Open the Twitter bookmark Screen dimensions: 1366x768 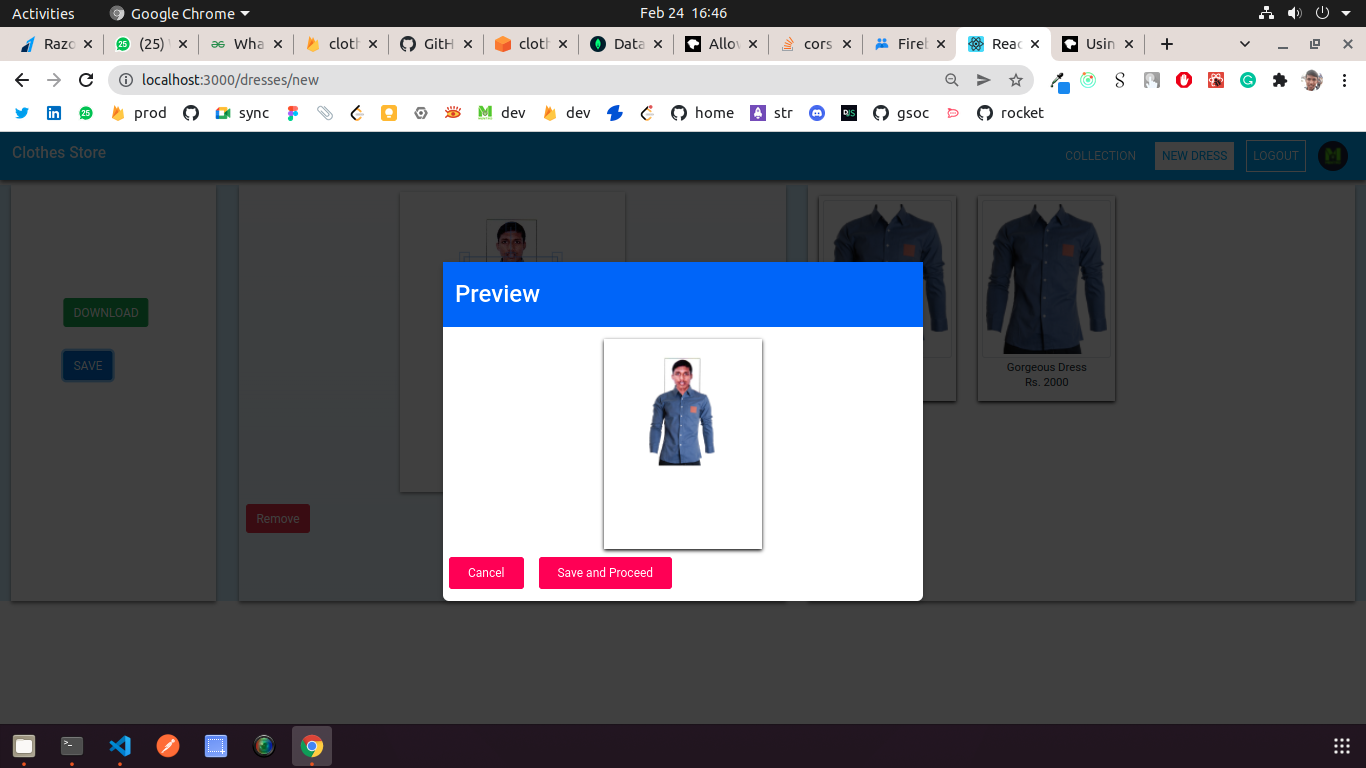click(x=22, y=112)
